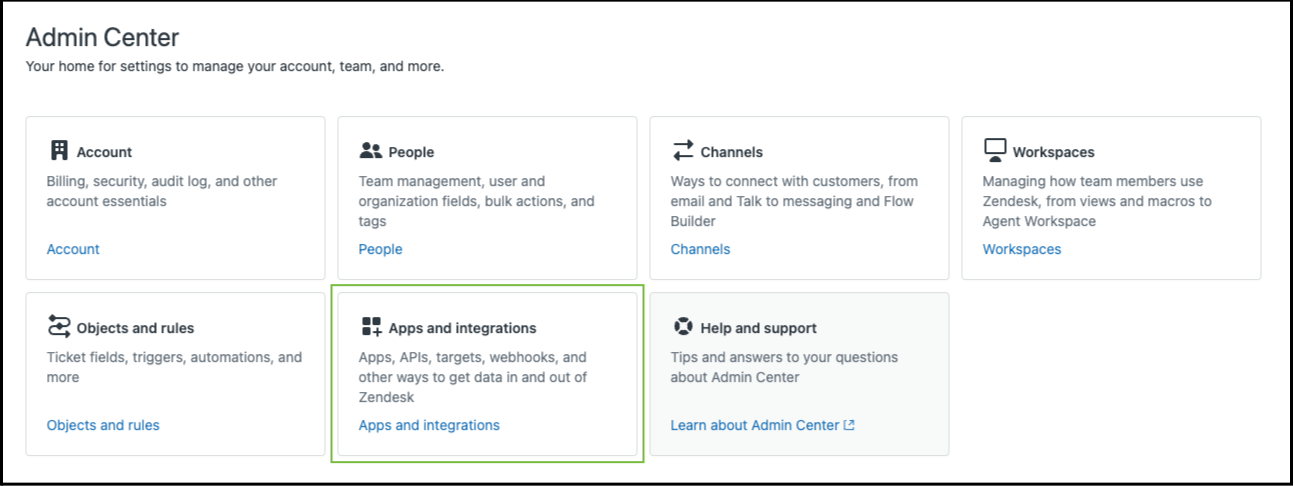Viewport: 1294px width, 486px height.
Task: Open the Account link
Action: (73, 249)
